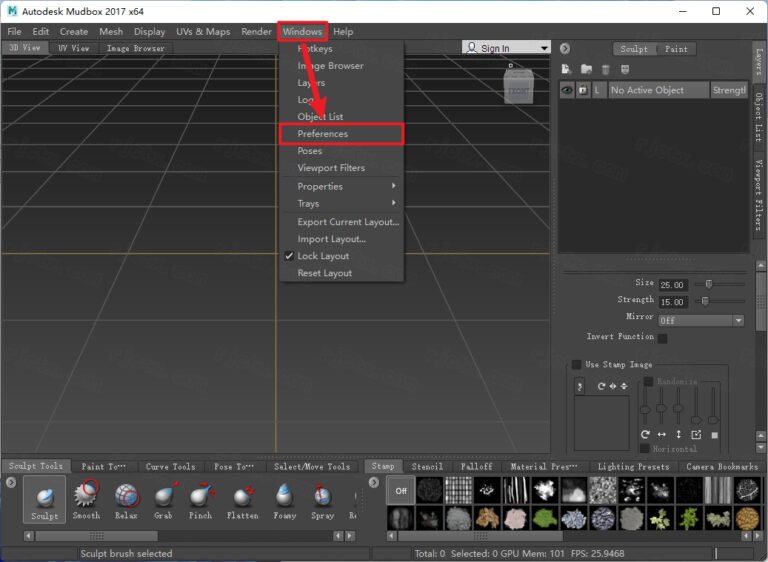
Task: Select the Off stamp thumbnail
Action: tap(401, 490)
